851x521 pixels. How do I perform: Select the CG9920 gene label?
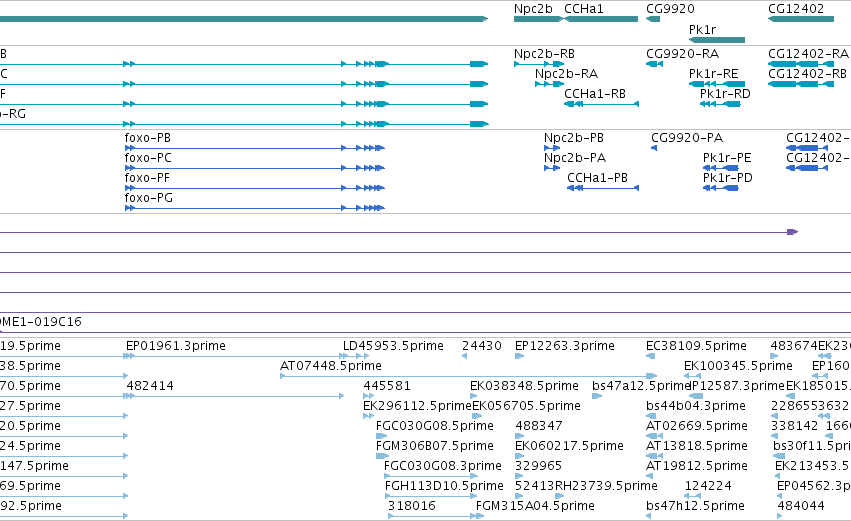pos(670,9)
